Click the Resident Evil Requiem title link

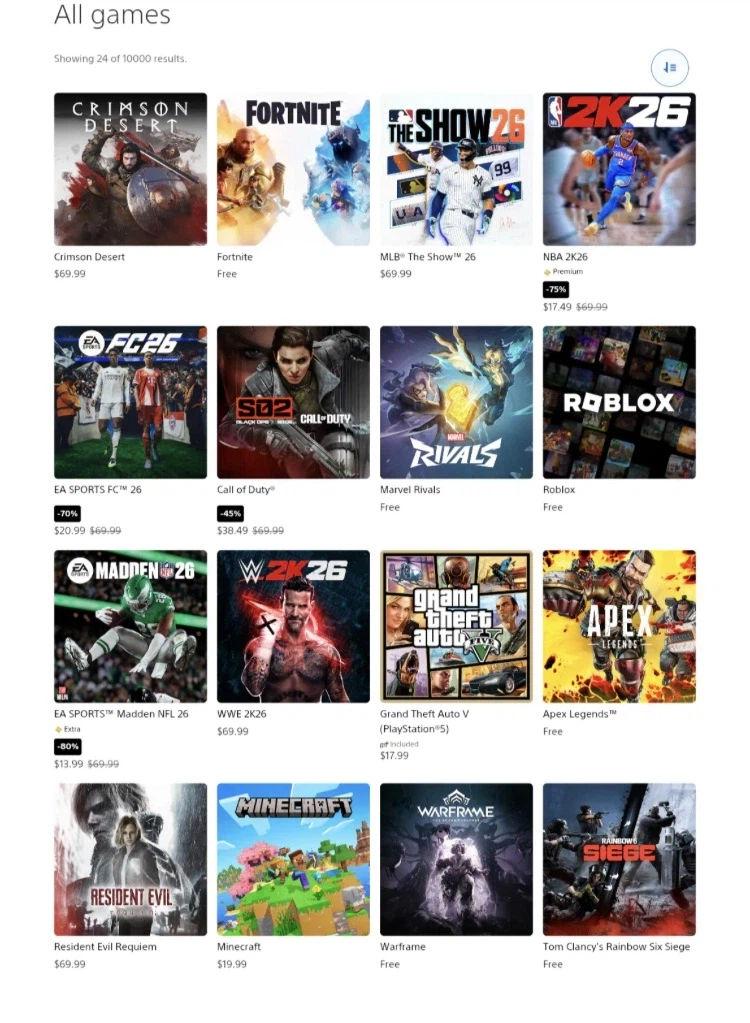[x=105, y=946]
